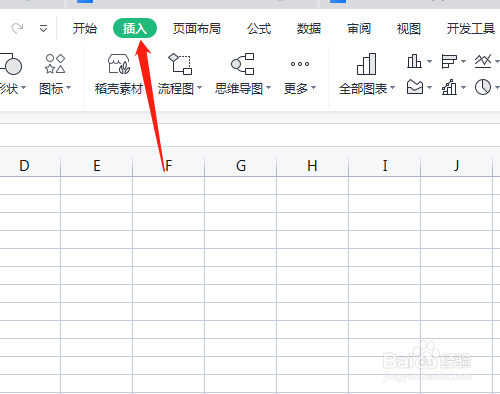Insert a line chart icon
Viewport: 500px width, 394px height.
point(483,61)
